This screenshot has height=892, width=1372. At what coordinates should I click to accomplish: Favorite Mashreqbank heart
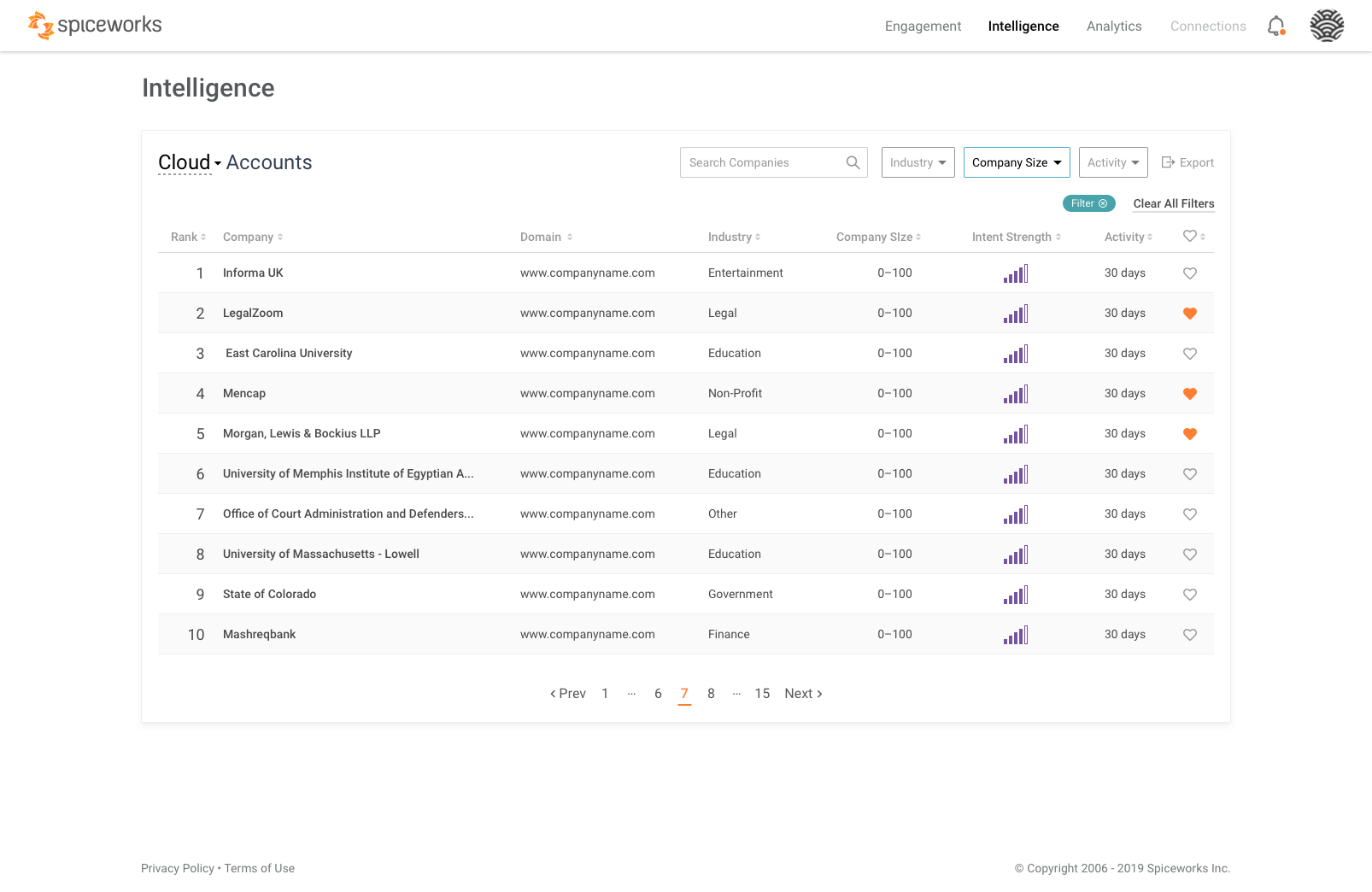(x=1190, y=635)
